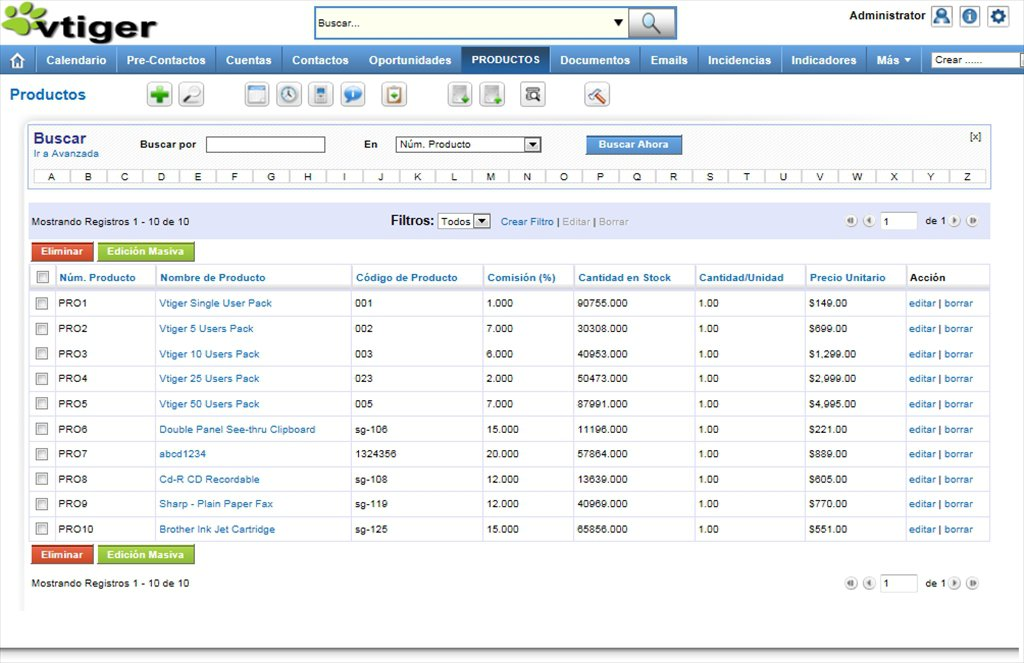Expand the Más menu in the navigation bar
Image resolution: width=1024 pixels, height=663 pixels.
pyautogui.click(x=893, y=60)
